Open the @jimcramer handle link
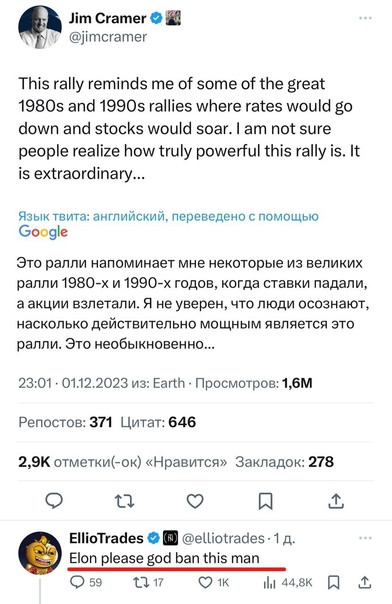392x604 pixels. [108, 37]
